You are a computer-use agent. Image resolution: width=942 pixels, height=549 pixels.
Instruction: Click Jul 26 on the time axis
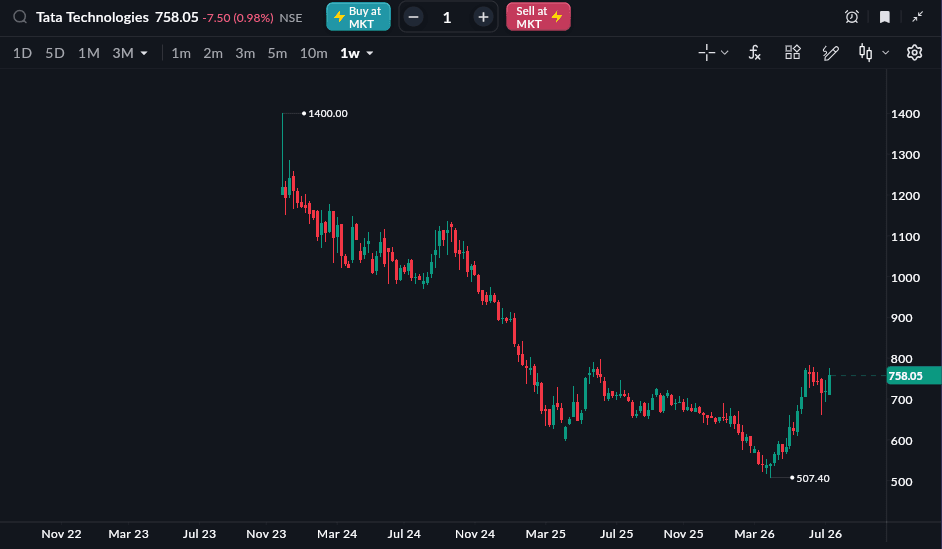click(x=825, y=534)
